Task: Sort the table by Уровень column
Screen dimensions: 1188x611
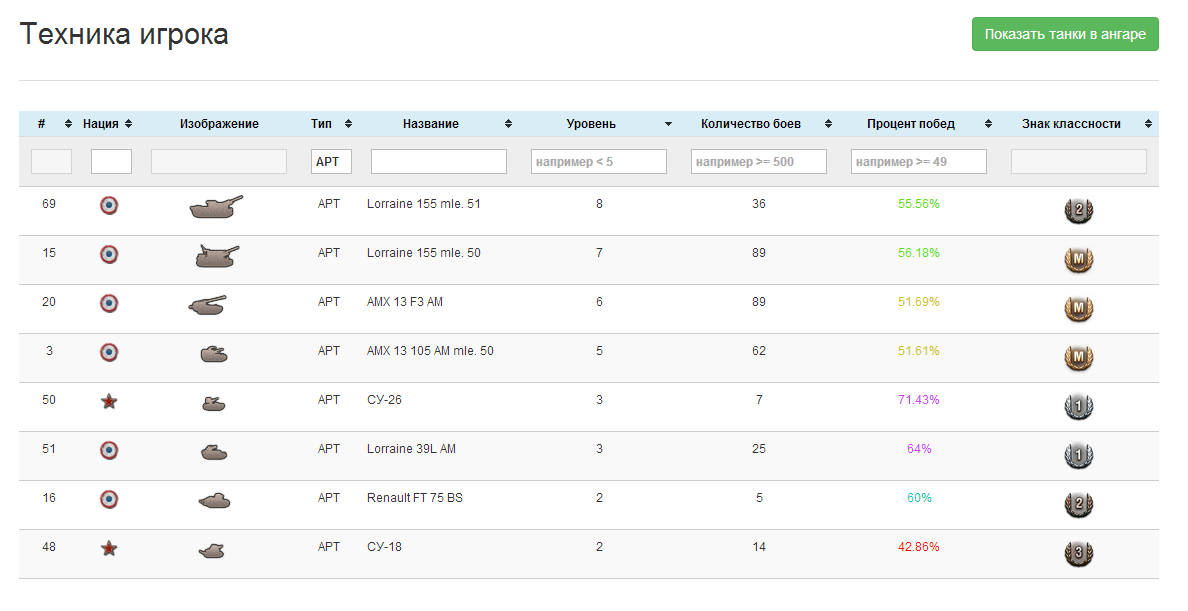Action: click(x=598, y=124)
